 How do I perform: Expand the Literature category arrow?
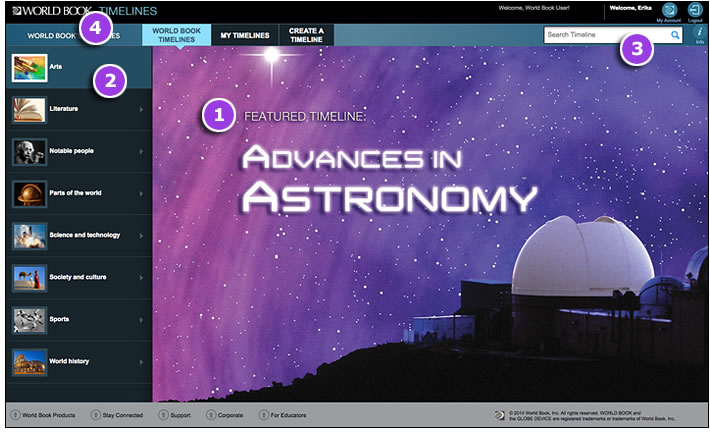tap(141, 110)
